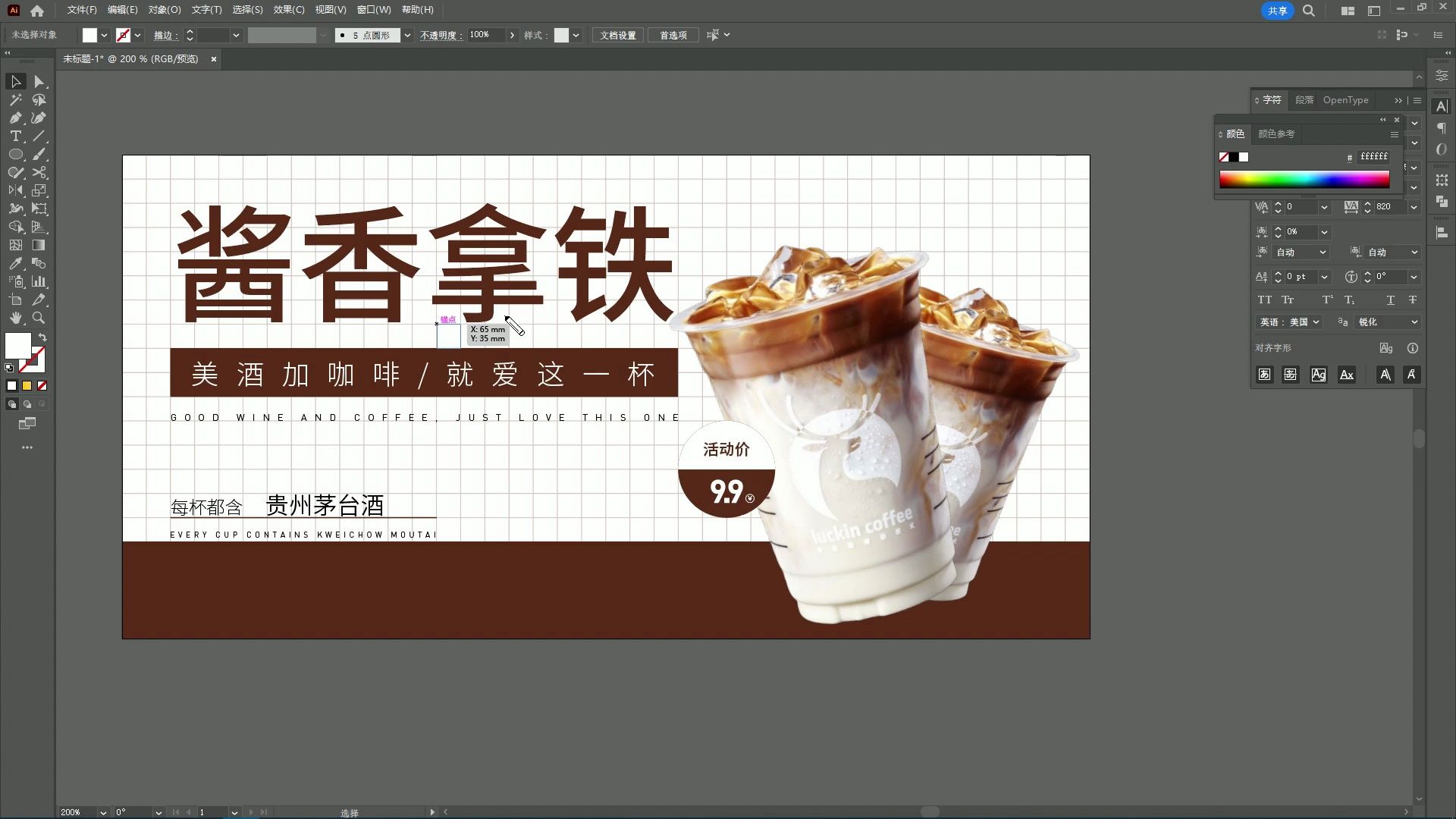Click the 首选项 button
Viewport: 1456px width, 819px height.
[x=673, y=35]
